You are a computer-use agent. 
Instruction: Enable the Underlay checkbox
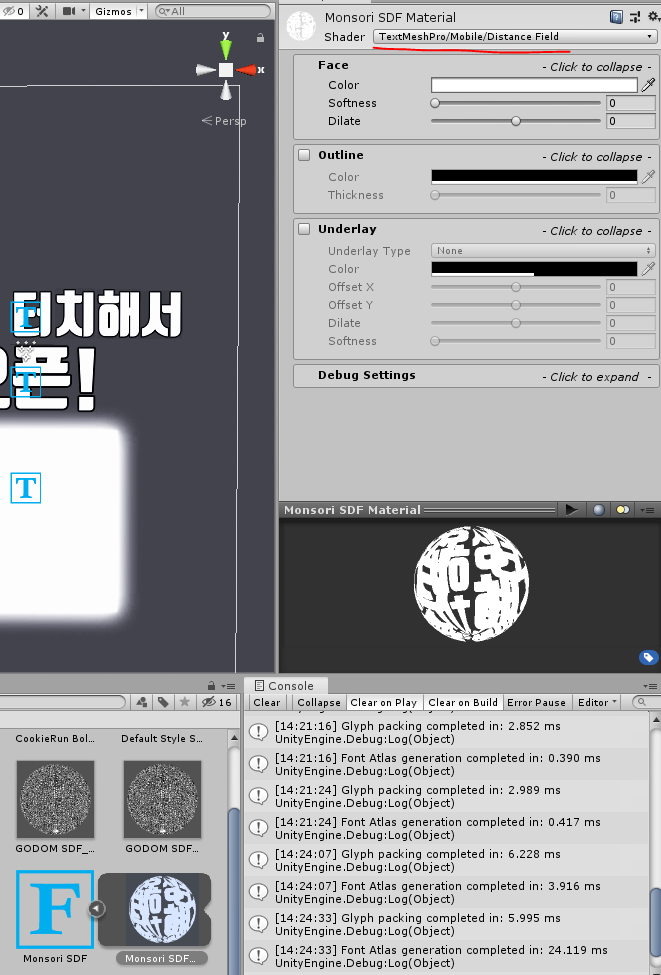coord(304,229)
